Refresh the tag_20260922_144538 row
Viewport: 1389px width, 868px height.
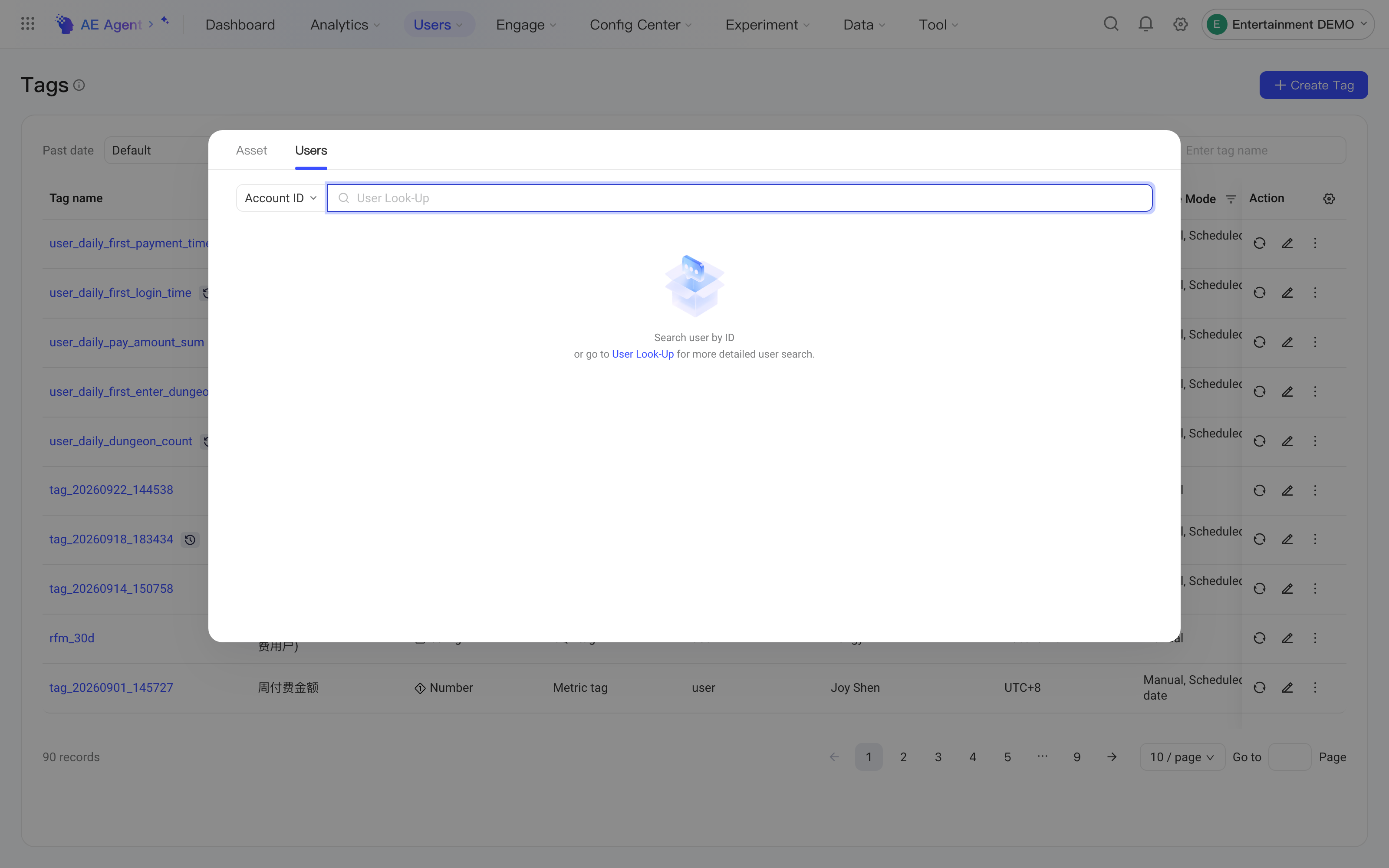pyautogui.click(x=1259, y=490)
